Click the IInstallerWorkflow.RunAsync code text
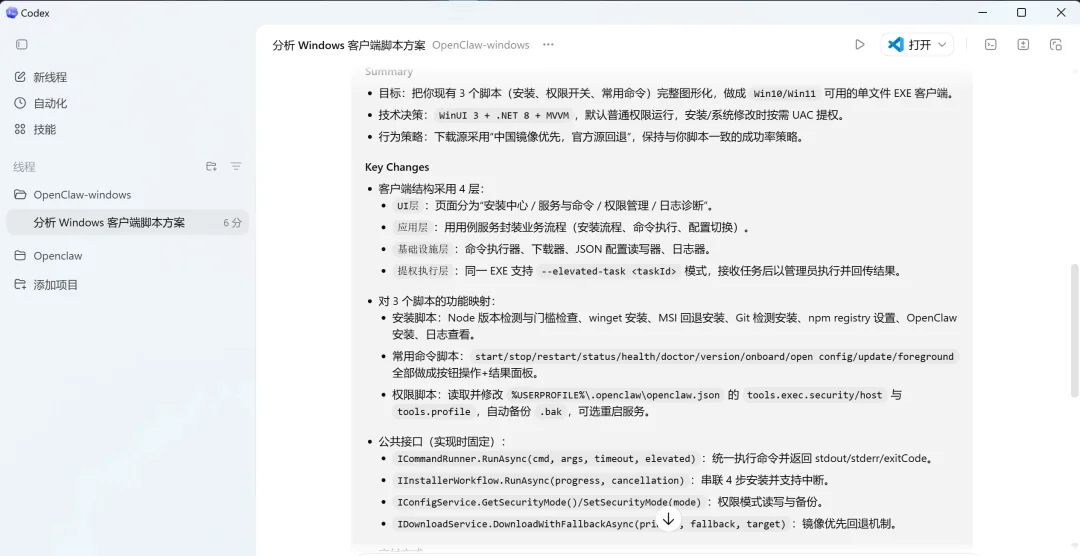The width and height of the screenshot is (1080, 556). click(541, 481)
